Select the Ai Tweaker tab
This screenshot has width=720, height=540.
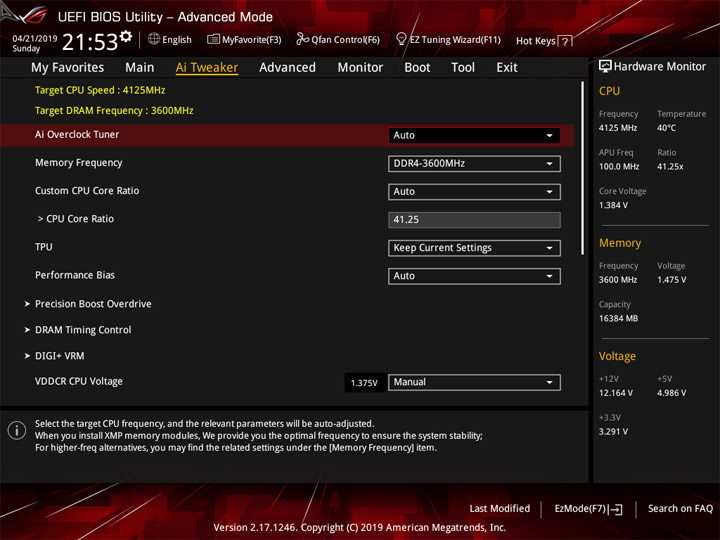(207, 68)
